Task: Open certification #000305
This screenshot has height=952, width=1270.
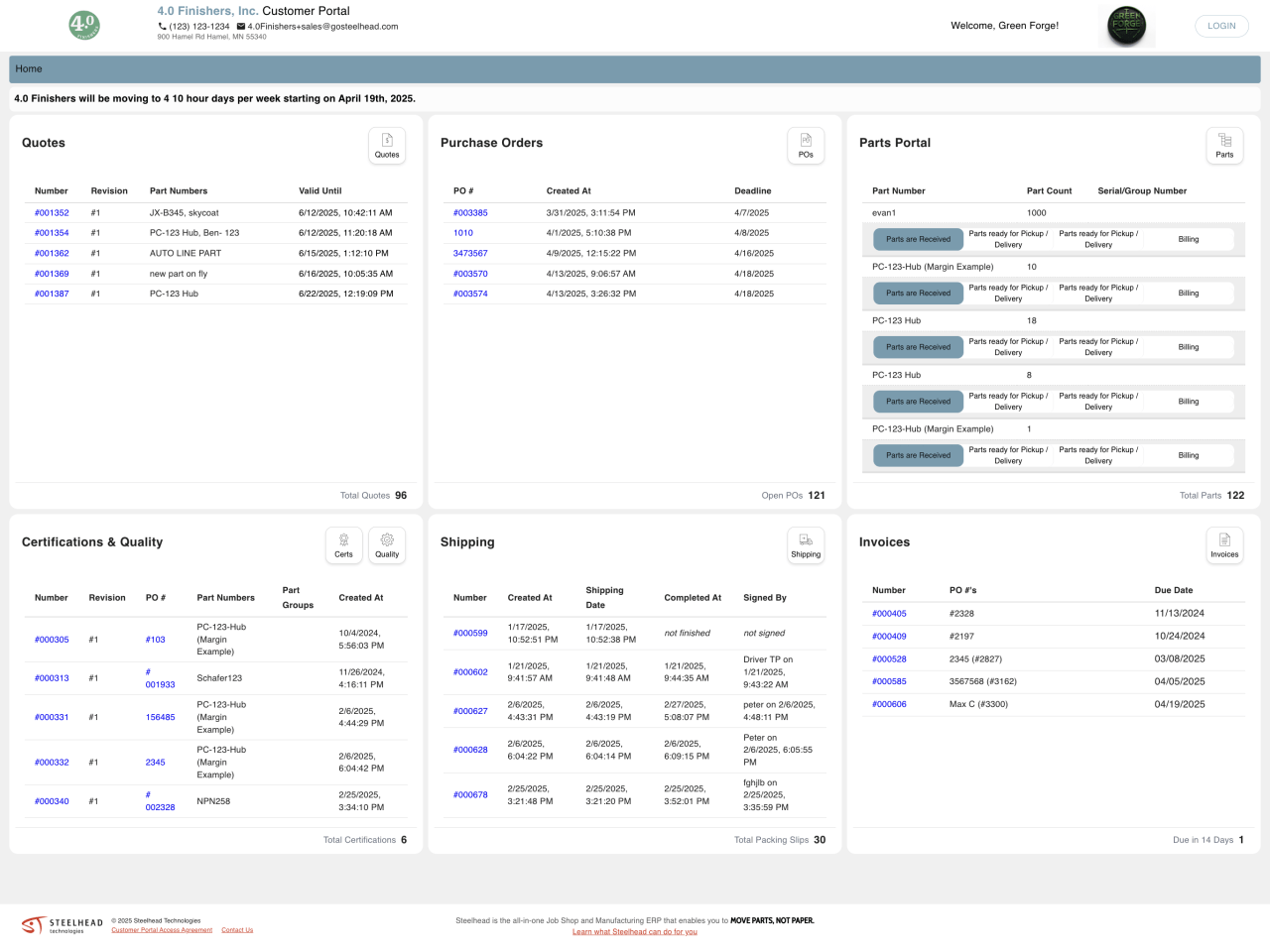Action: pos(52,640)
